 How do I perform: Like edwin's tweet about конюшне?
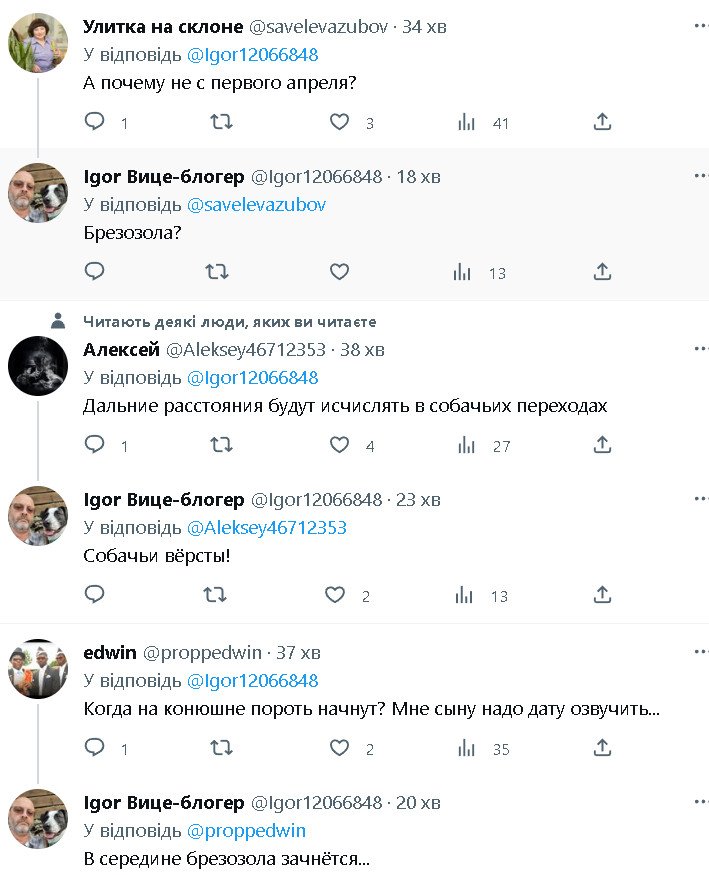340,748
